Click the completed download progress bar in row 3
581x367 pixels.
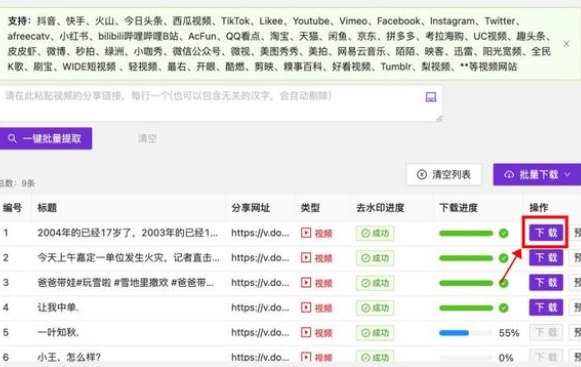(x=466, y=283)
